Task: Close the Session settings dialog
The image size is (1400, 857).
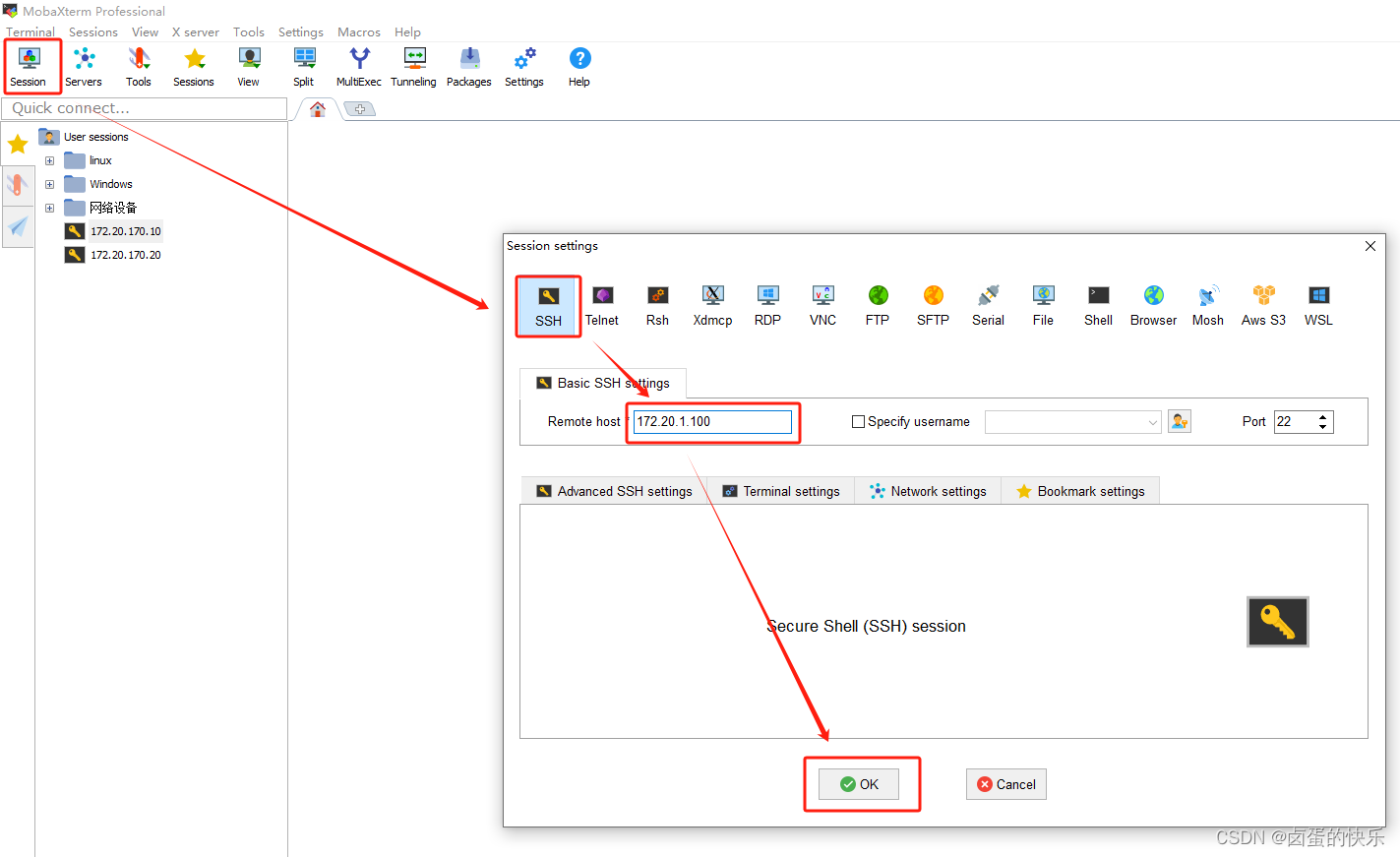Action: (1370, 246)
